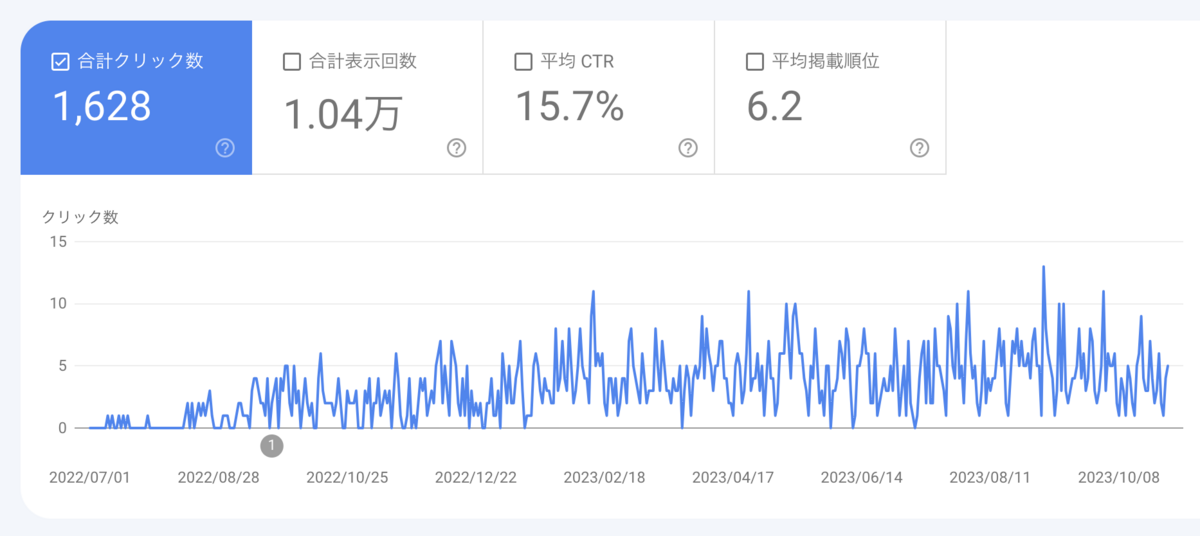
Task: Click the gray annotation marker numbered 1
Action: pos(272,445)
